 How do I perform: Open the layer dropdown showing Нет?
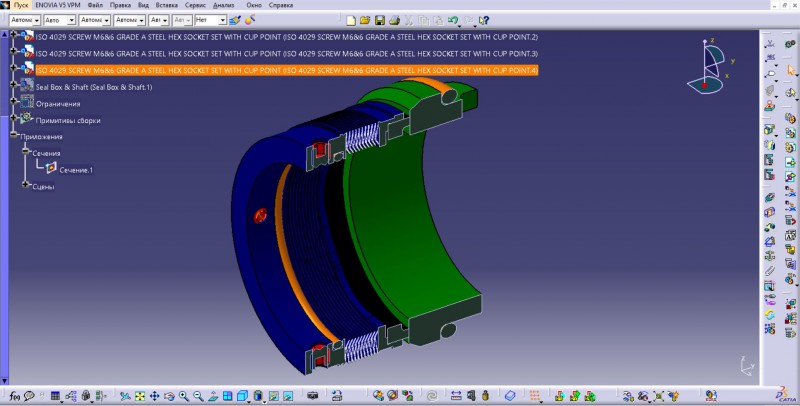pyautogui.click(x=211, y=20)
